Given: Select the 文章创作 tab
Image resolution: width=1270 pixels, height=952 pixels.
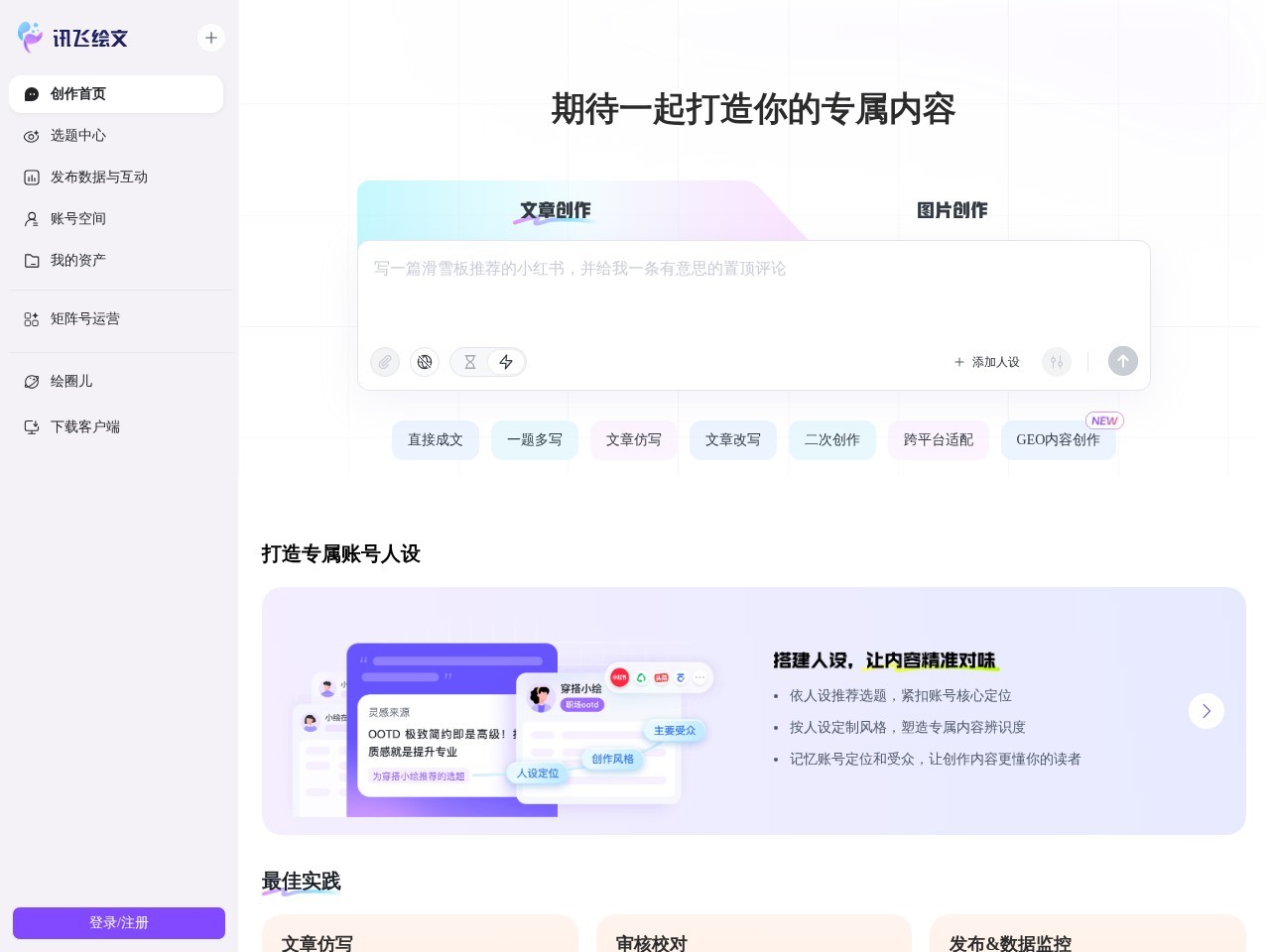Looking at the screenshot, I should click(x=554, y=210).
